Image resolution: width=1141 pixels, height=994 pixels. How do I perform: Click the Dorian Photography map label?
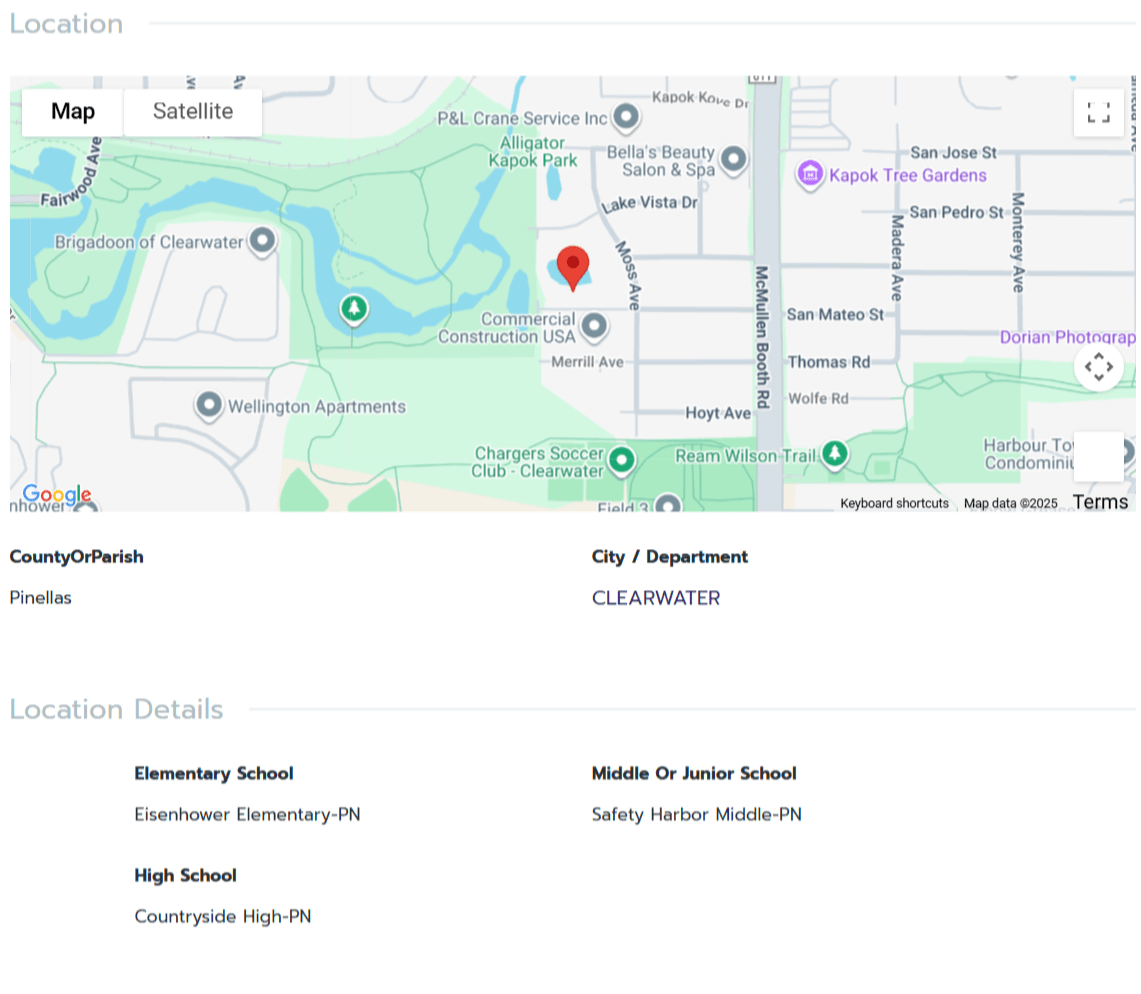point(1066,338)
